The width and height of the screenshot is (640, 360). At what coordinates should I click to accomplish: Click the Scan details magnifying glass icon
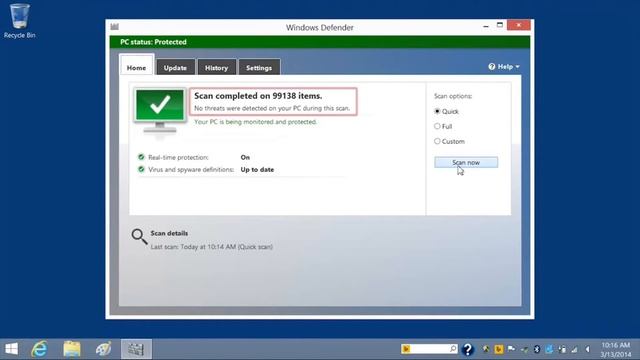coord(139,236)
